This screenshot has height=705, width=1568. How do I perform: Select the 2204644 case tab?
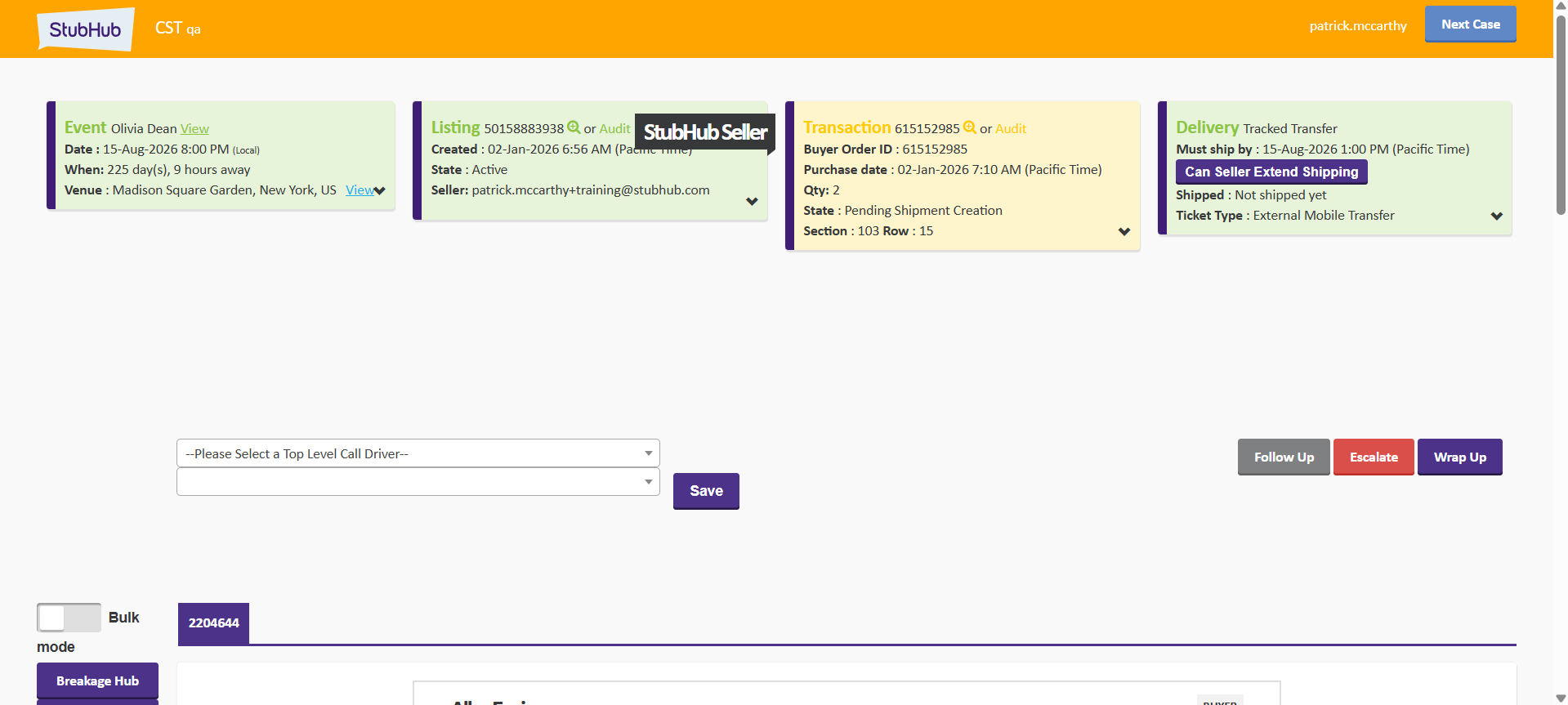213,623
